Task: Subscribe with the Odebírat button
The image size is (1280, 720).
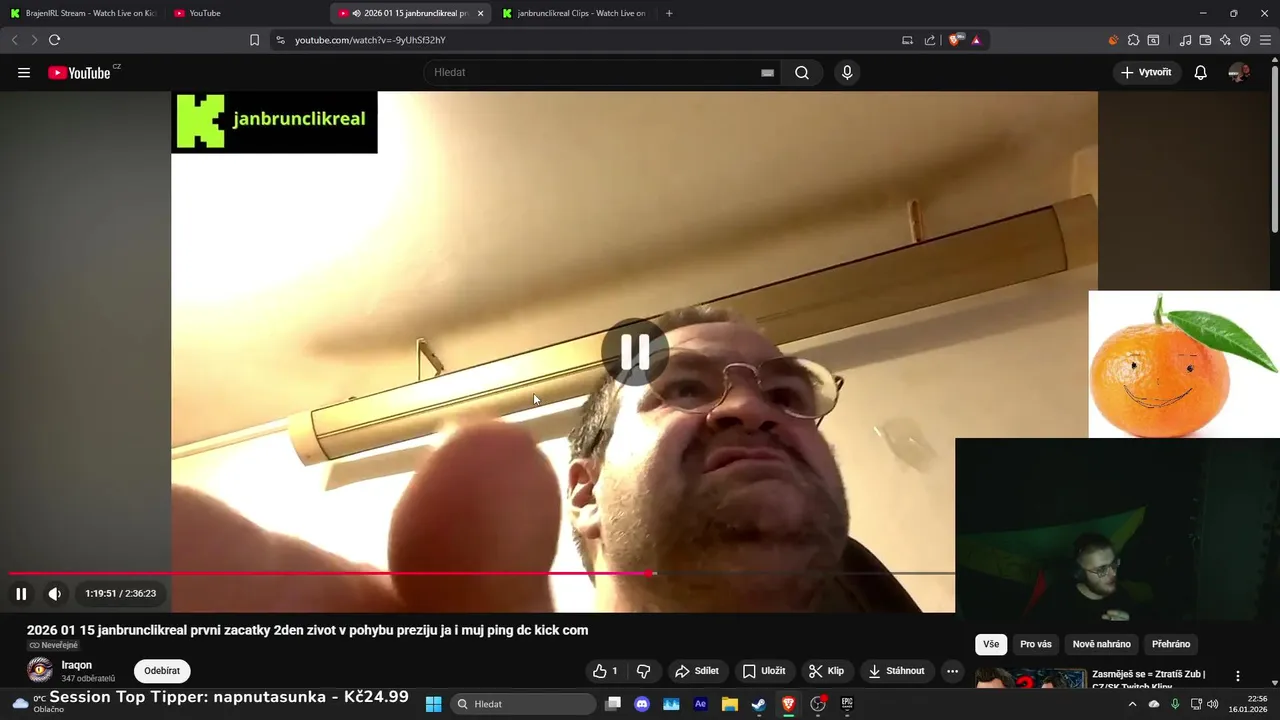Action: tap(162, 671)
